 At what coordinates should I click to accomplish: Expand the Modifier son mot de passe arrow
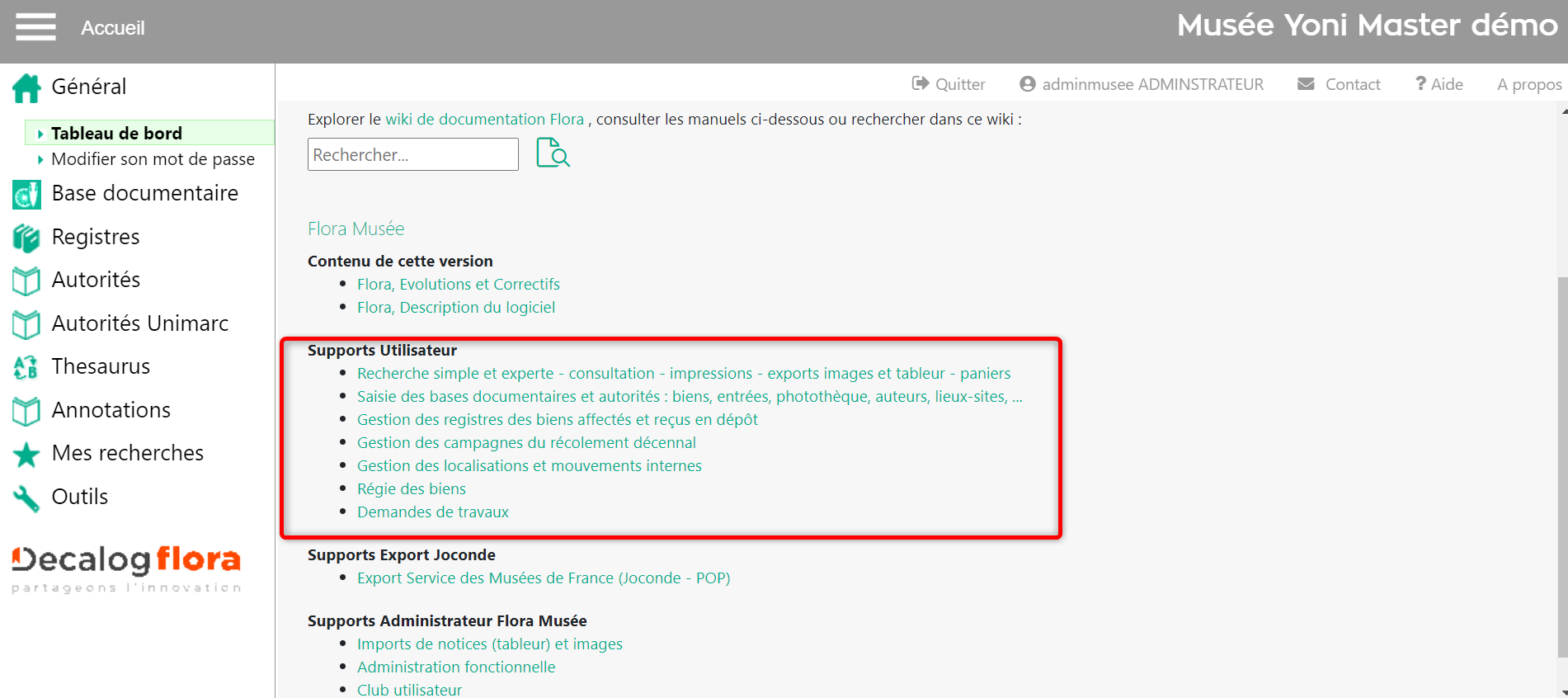coord(40,159)
